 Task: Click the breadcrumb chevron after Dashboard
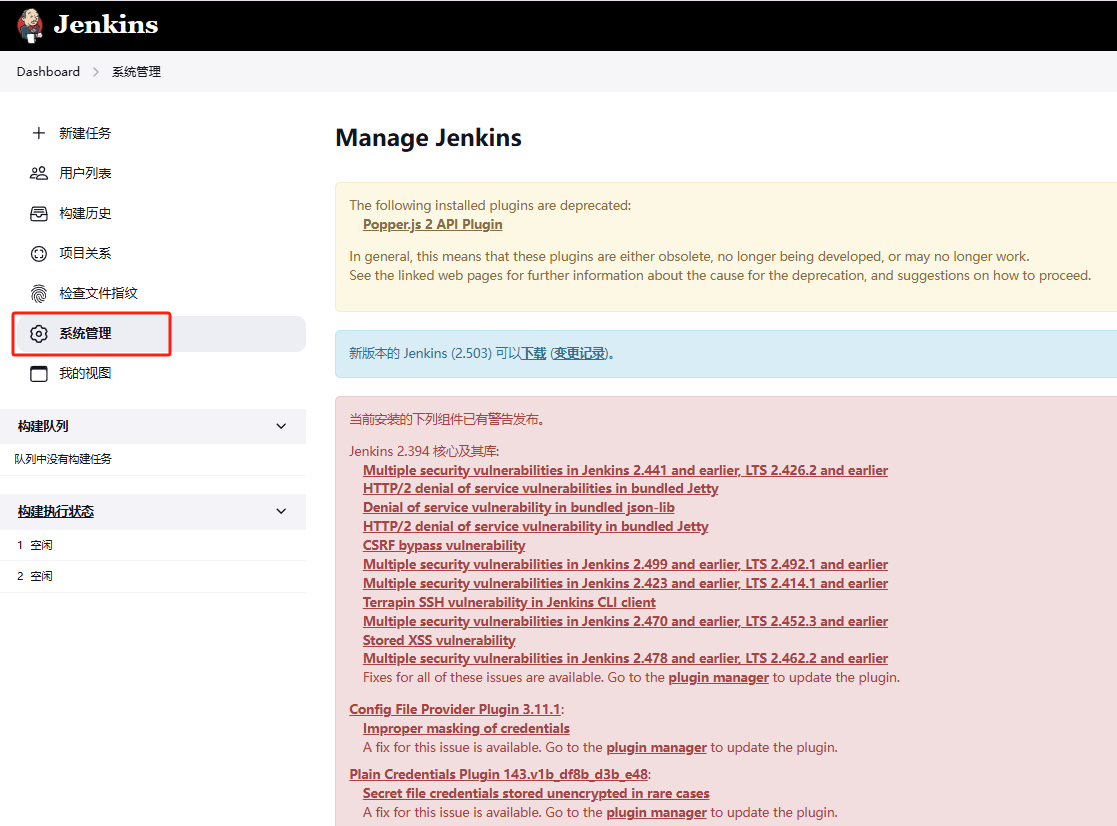click(x=95, y=72)
